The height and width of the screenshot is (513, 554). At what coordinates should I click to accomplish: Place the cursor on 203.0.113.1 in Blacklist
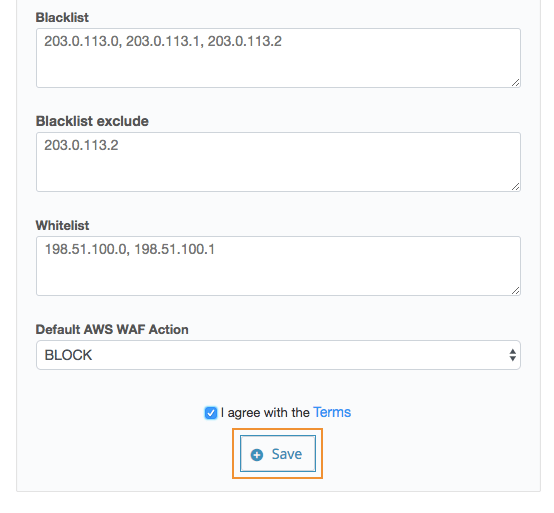tap(163, 41)
